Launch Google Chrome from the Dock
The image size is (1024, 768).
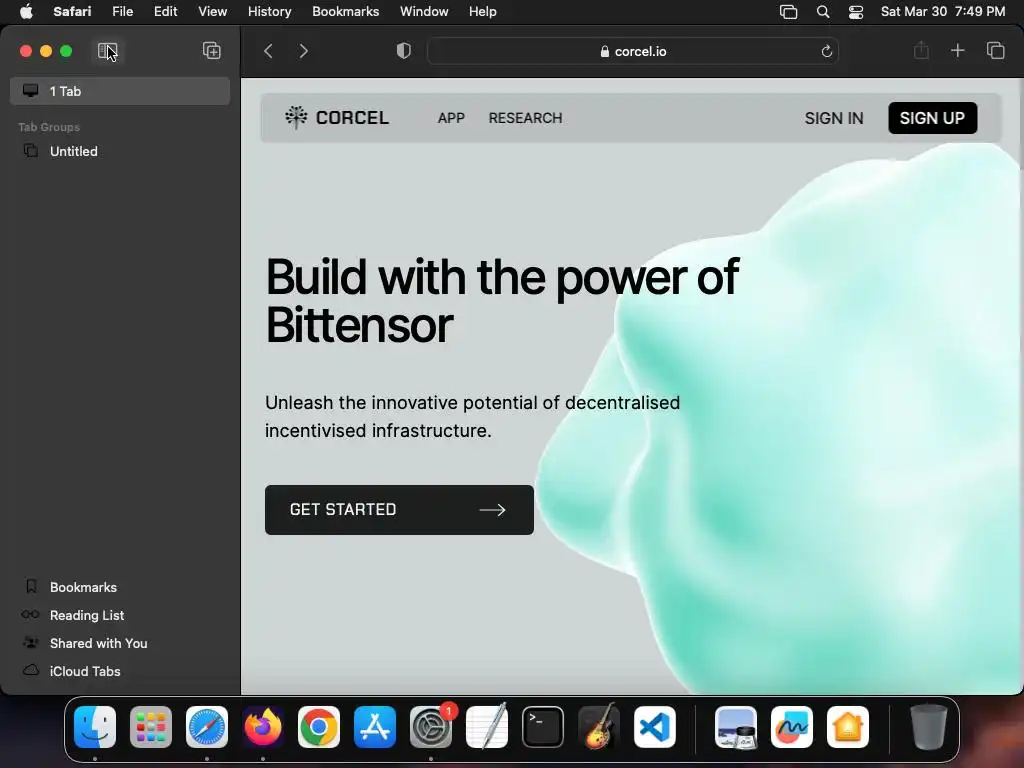(319, 727)
